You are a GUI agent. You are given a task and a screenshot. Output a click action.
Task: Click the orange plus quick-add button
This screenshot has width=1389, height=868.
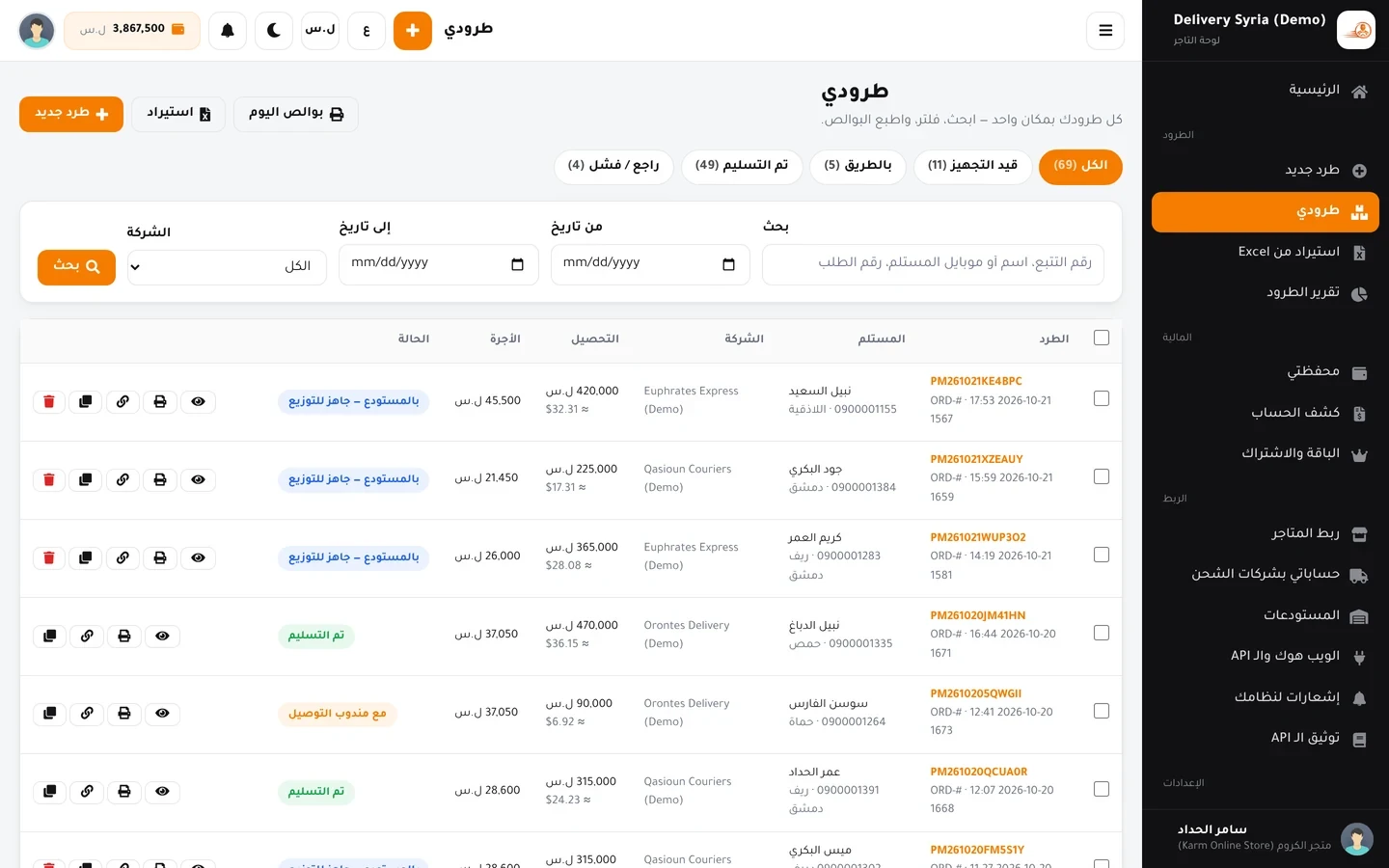pos(413,31)
